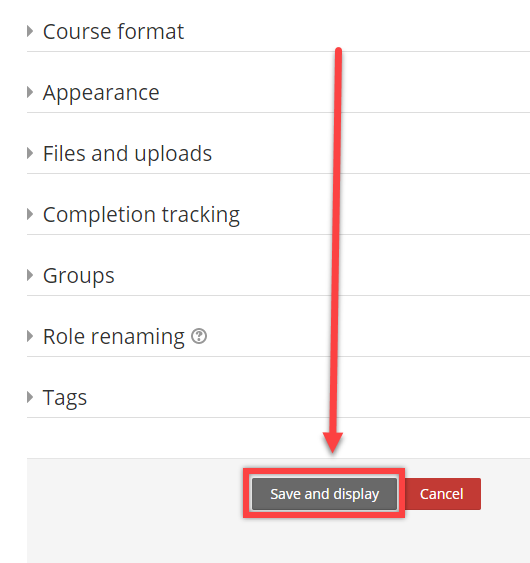530x563 pixels.
Task: Open help icon beside Role renaming
Action: tap(199, 336)
